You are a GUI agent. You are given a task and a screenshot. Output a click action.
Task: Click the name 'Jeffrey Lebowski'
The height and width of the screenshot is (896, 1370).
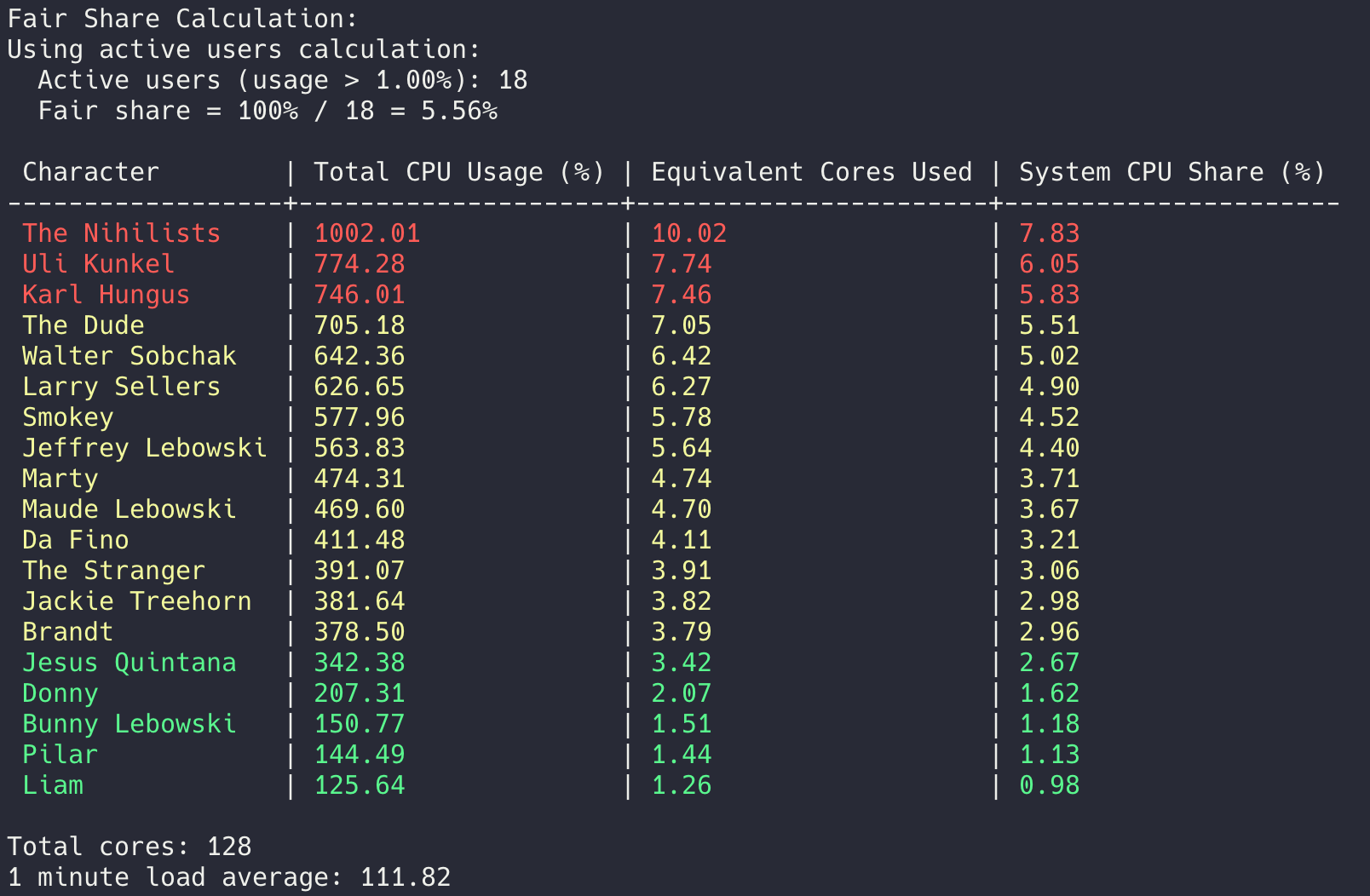(145, 448)
